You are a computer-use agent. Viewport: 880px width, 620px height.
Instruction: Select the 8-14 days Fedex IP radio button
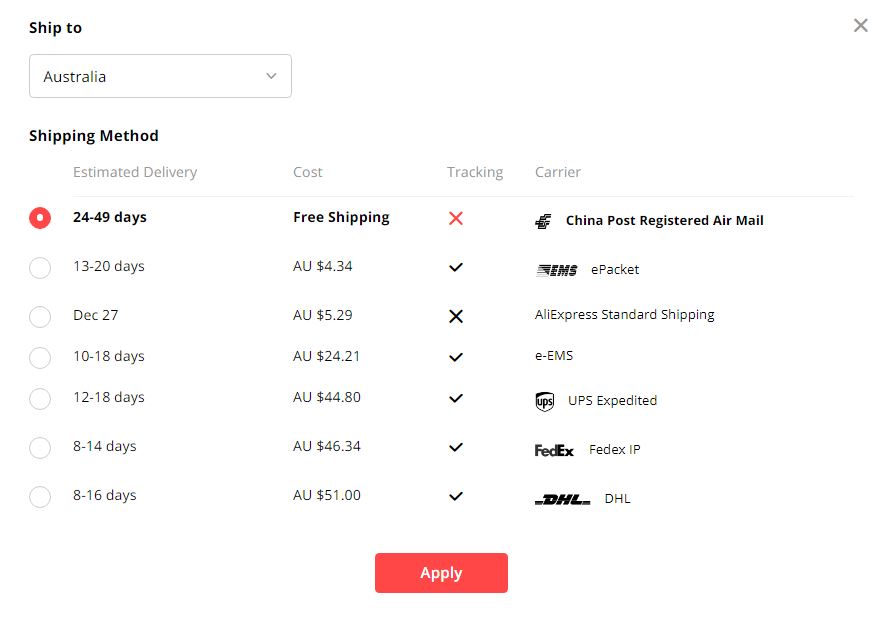pos(40,448)
